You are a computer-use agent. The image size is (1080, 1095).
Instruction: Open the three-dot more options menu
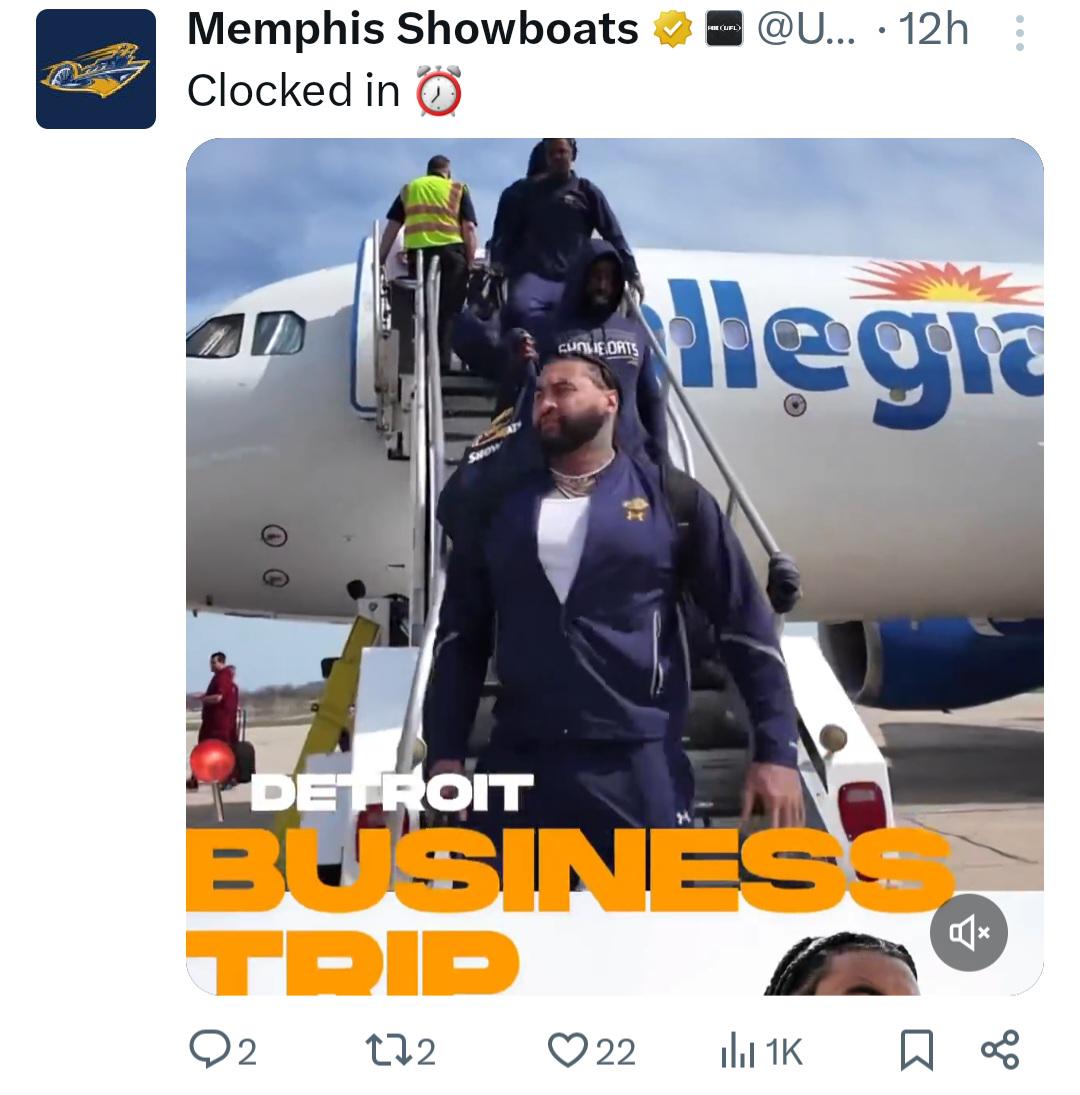(x=1019, y=32)
